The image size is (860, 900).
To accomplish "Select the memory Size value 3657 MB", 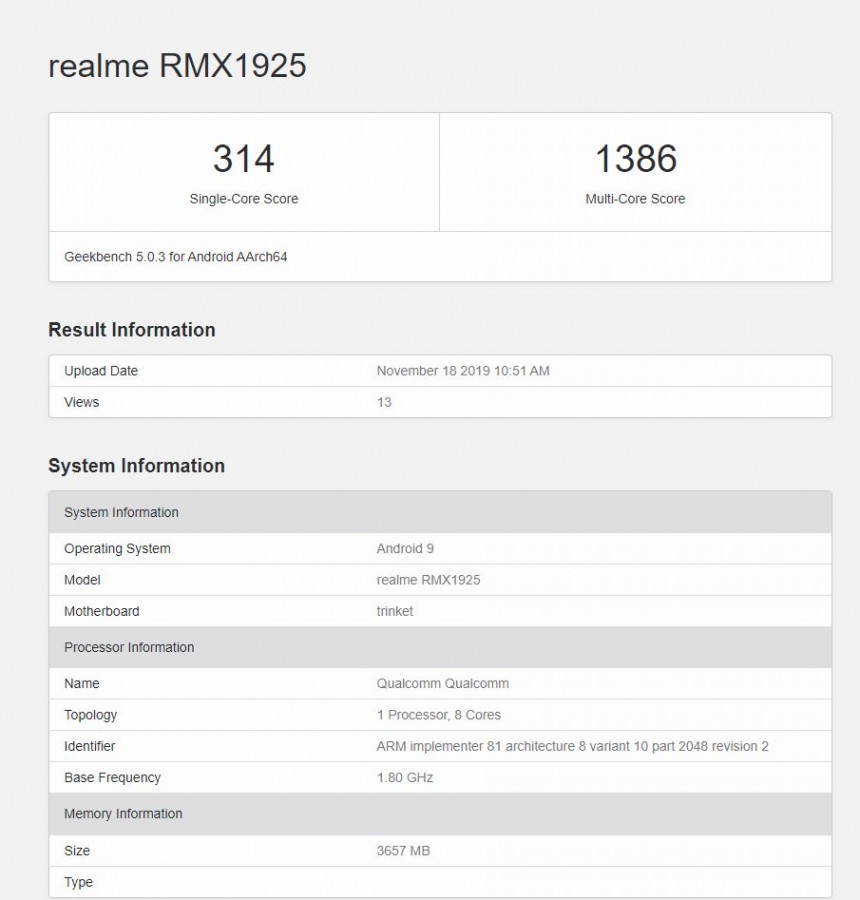I will click(403, 851).
